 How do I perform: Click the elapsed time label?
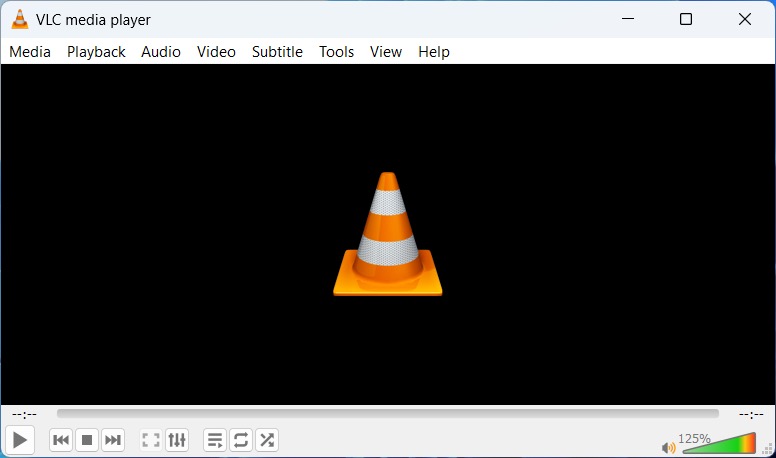point(24,414)
